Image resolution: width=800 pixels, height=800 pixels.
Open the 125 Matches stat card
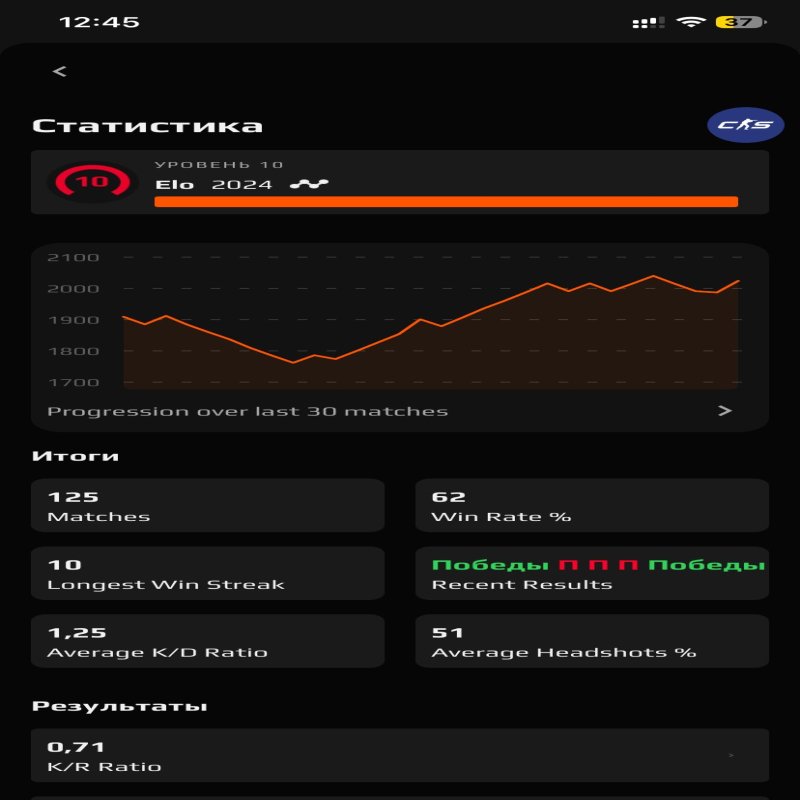(207, 504)
